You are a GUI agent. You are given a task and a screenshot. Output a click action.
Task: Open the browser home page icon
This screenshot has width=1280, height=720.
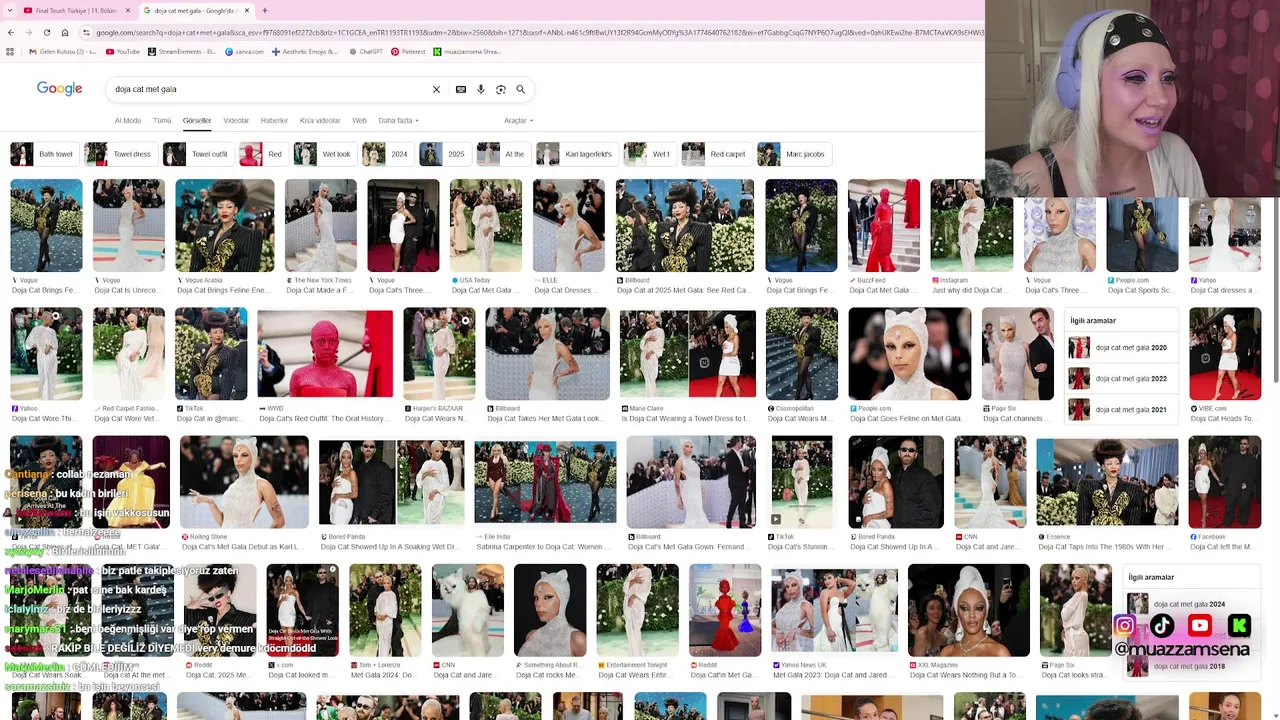(65, 32)
